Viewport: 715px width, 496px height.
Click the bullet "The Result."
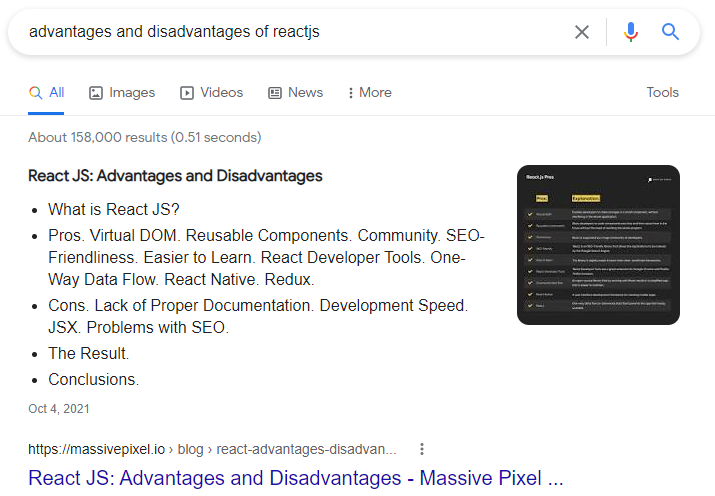[89, 354]
